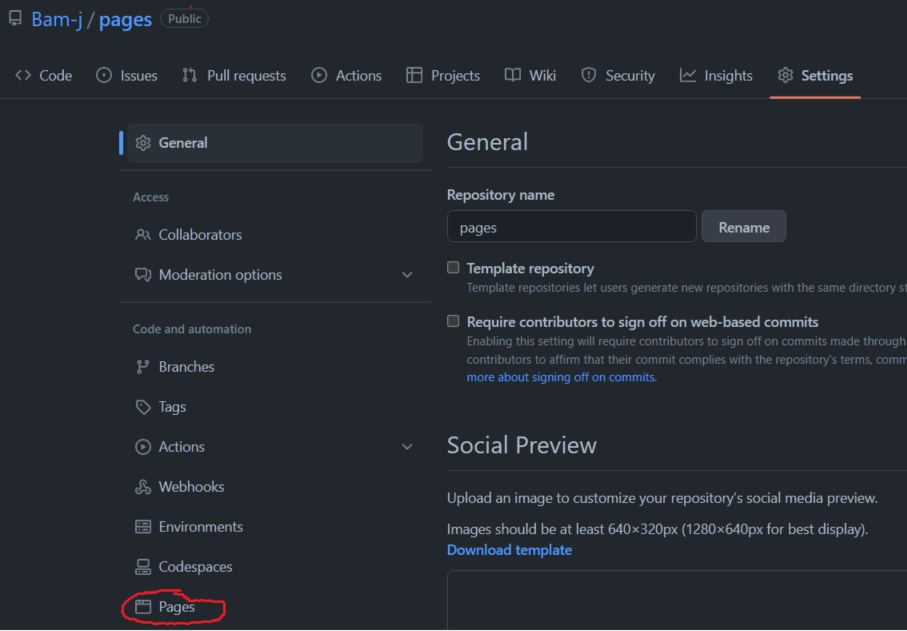907x631 pixels.
Task: Click the Codespaces icon
Action: pos(143,567)
